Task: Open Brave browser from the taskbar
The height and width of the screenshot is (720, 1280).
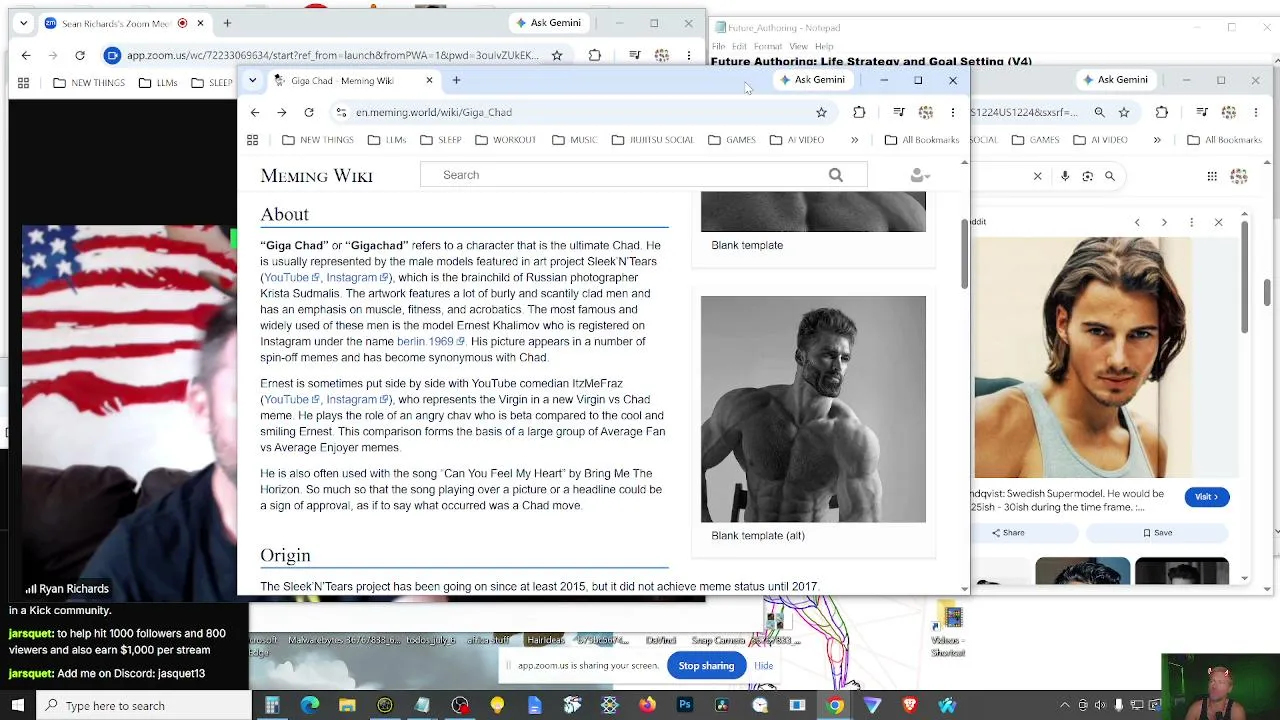Action: pos(909,706)
